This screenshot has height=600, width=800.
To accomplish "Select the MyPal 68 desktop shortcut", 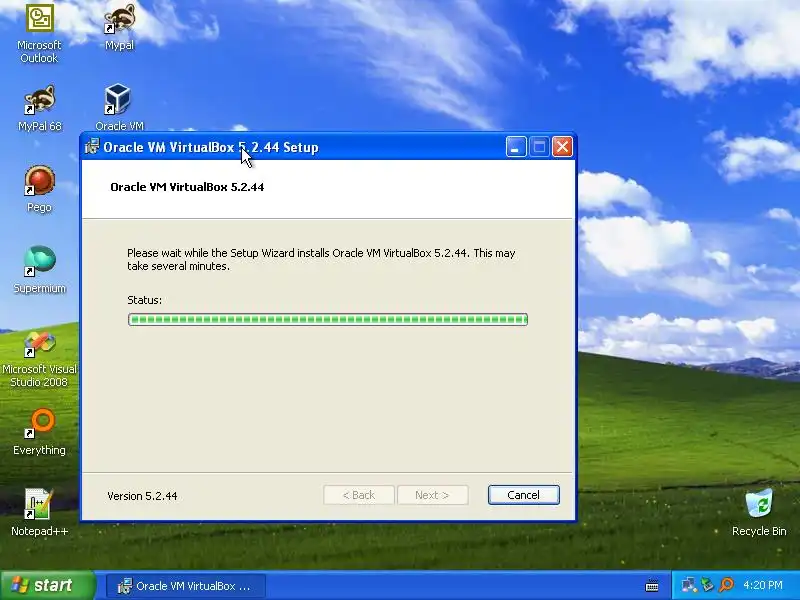I will [39, 108].
